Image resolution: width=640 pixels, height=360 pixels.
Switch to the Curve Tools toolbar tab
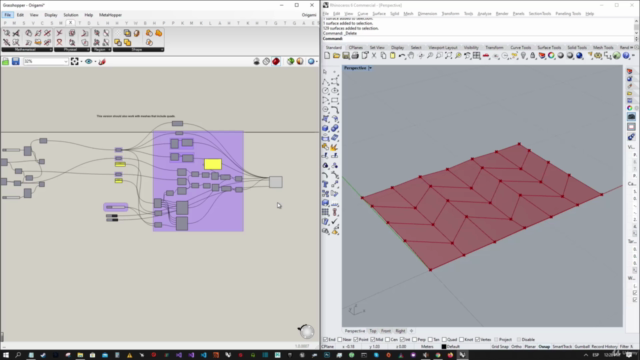pyautogui.click(x=520, y=48)
